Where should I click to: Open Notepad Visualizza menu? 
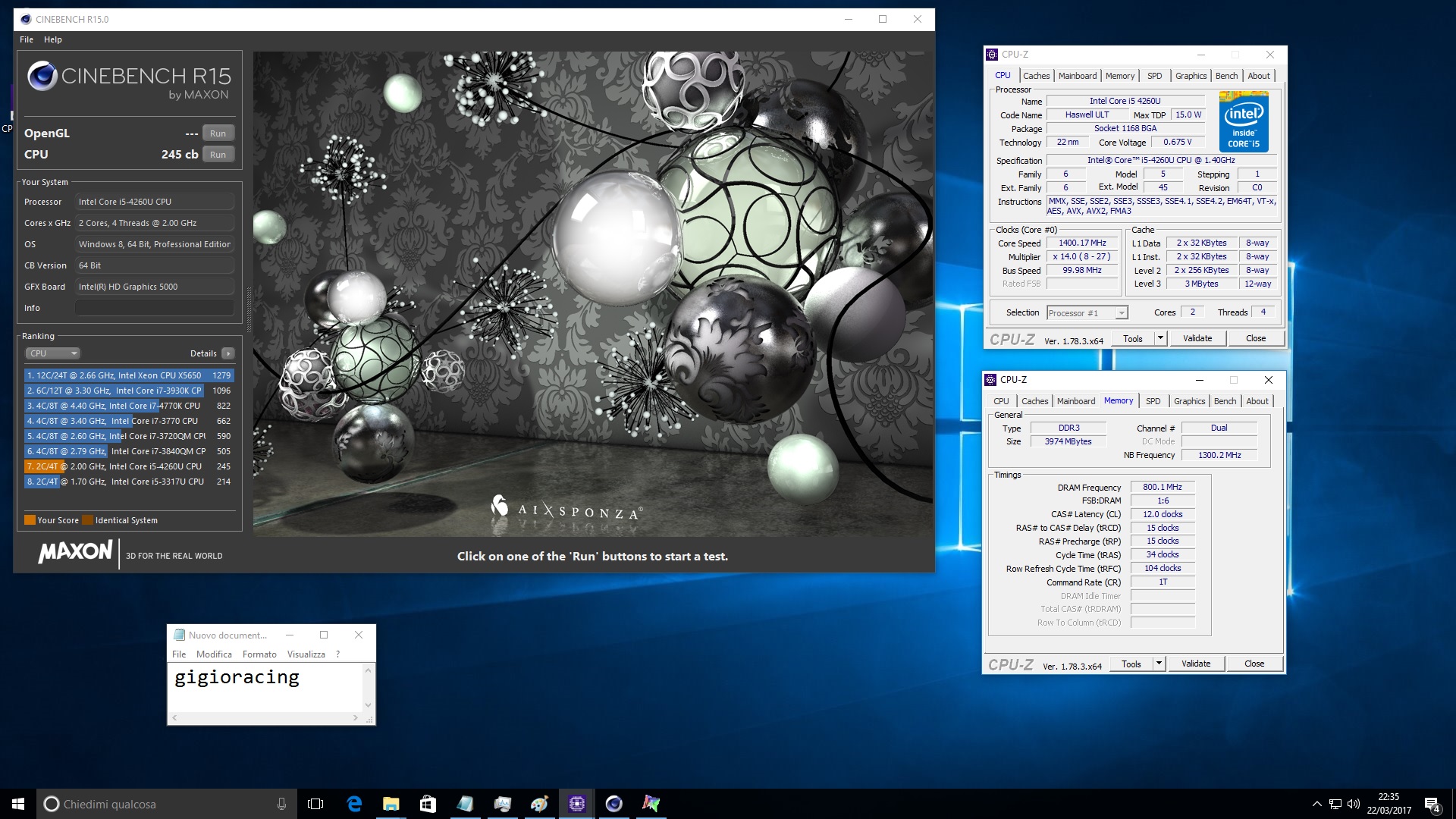(306, 654)
